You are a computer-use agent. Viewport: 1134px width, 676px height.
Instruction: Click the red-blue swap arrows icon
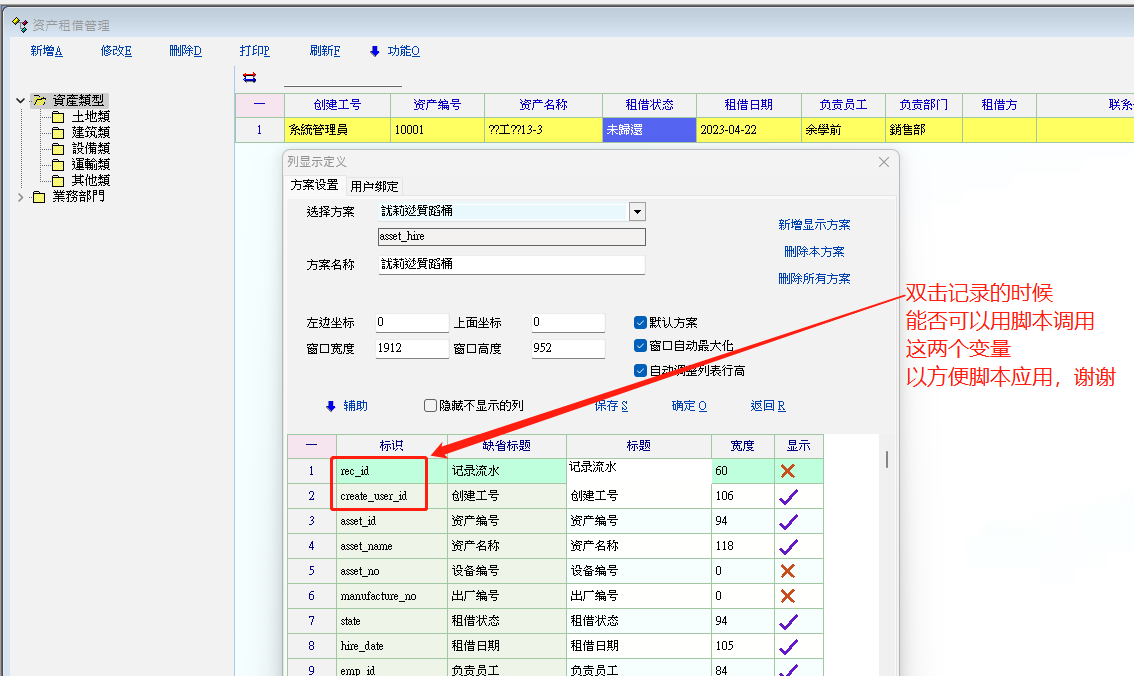tap(250, 77)
